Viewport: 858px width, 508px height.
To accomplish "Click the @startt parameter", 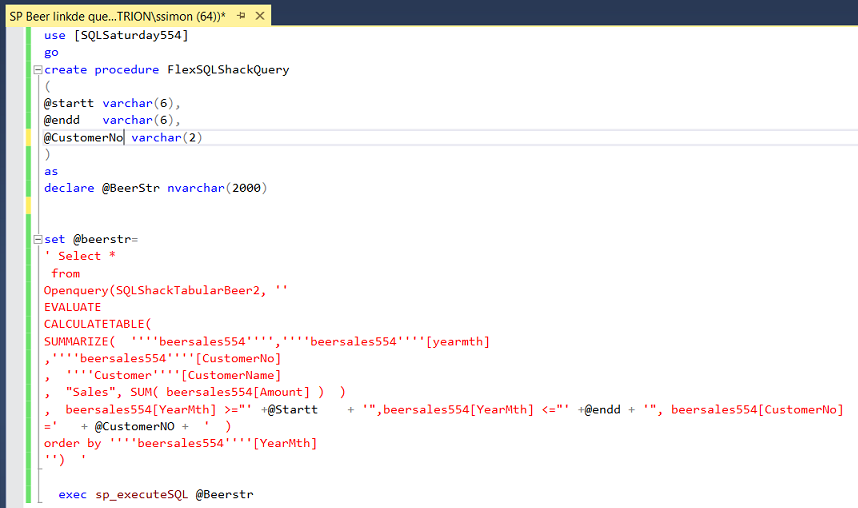I will point(69,103).
